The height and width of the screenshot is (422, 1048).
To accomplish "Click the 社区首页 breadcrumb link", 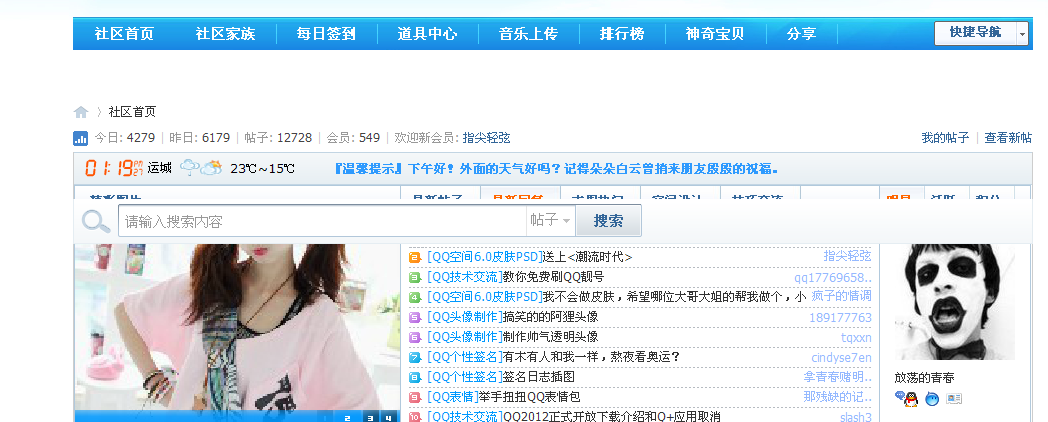I will point(132,112).
